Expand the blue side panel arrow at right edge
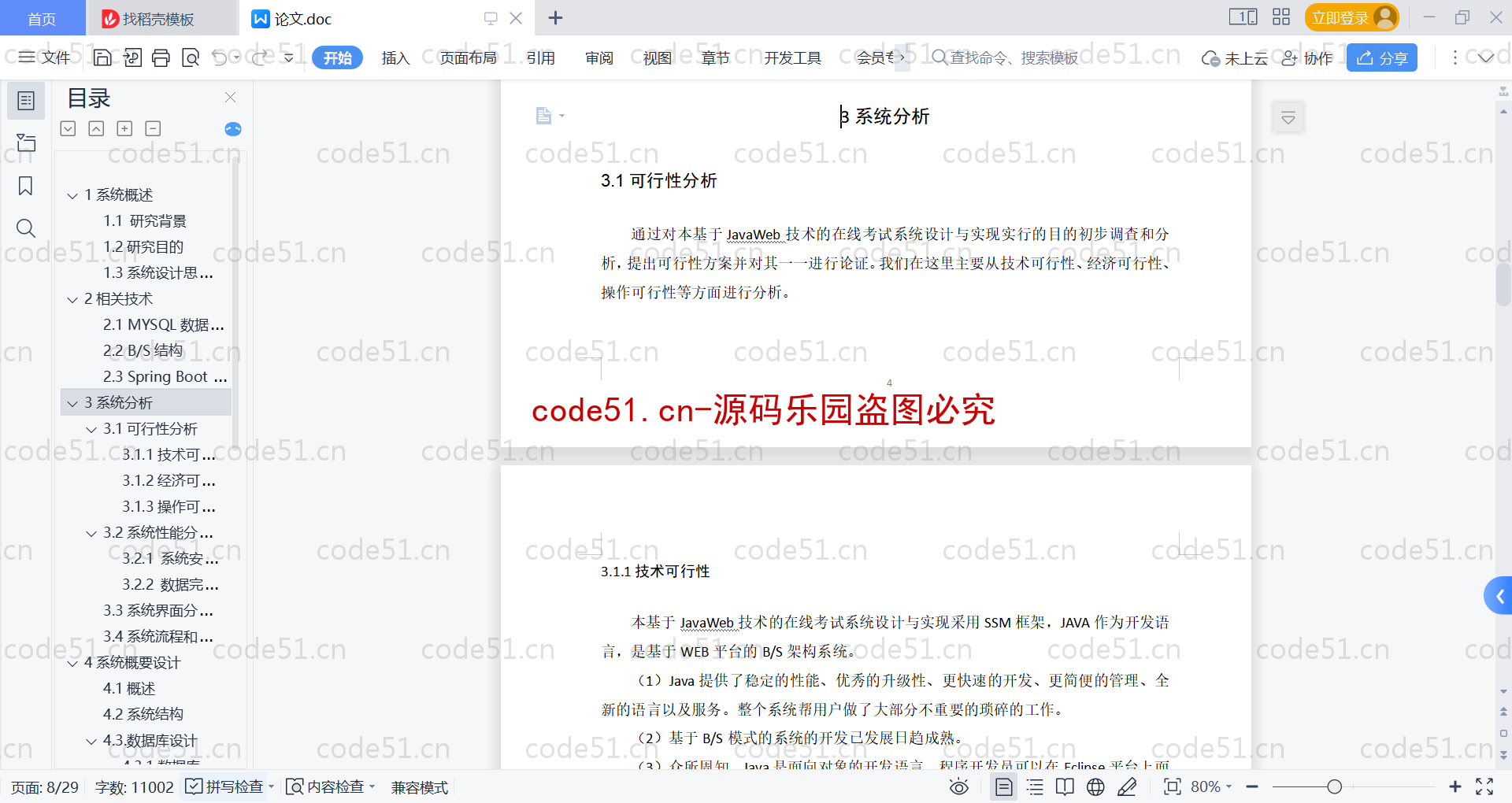Screen dimensions: 1512x803 [x=1499, y=596]
